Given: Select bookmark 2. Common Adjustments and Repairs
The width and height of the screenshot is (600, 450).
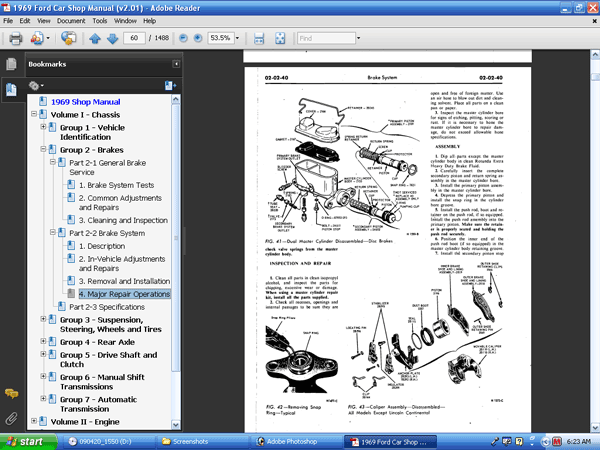Looking at the screenshot, I should click(120, 203).
